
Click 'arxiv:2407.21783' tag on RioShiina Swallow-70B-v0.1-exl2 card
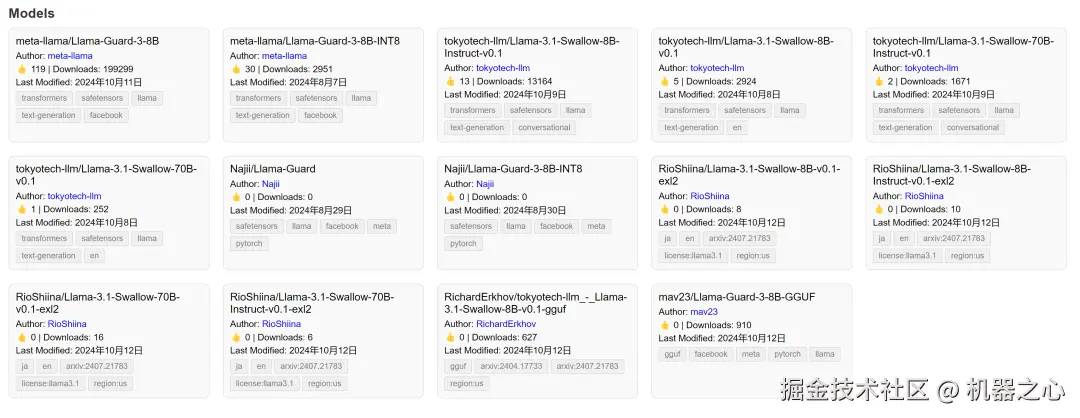click(96, 366)
